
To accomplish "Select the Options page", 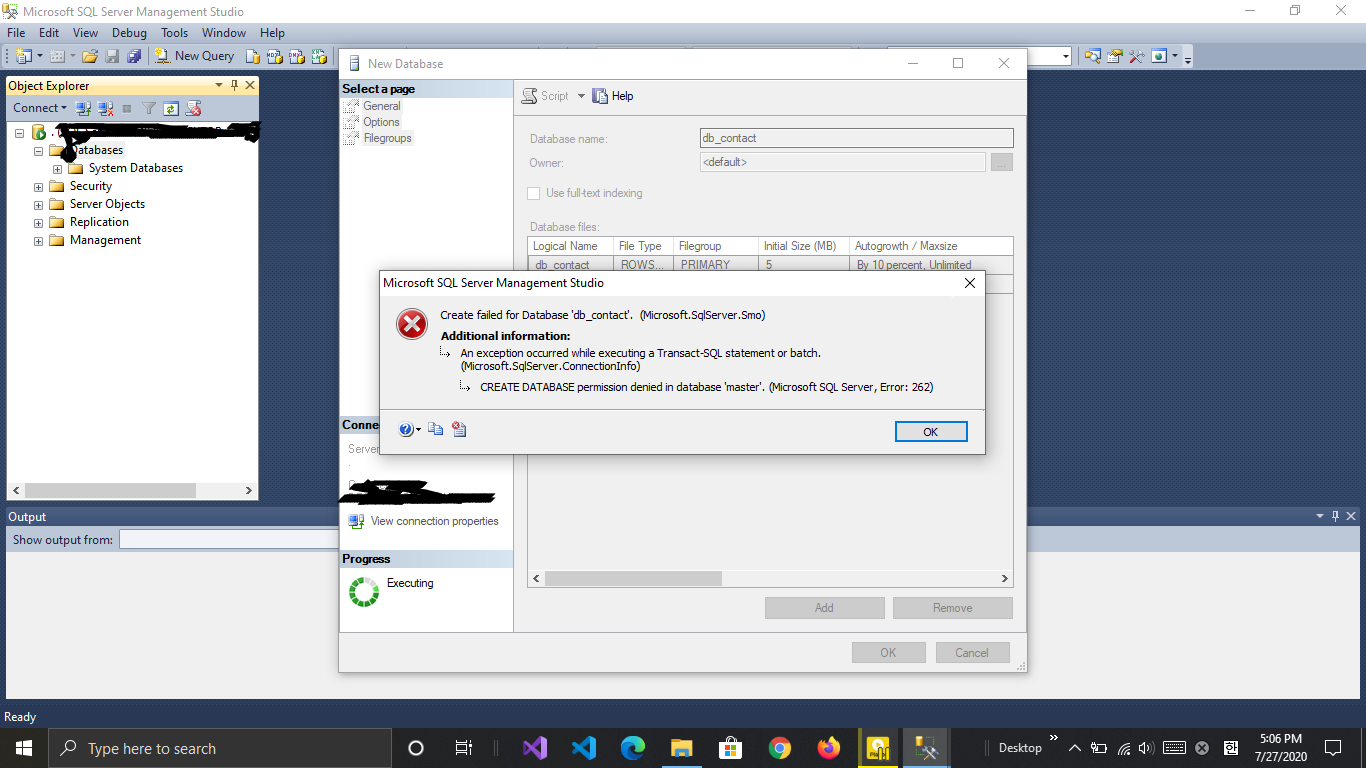I will pyautogui.click(x=381, y=122).
